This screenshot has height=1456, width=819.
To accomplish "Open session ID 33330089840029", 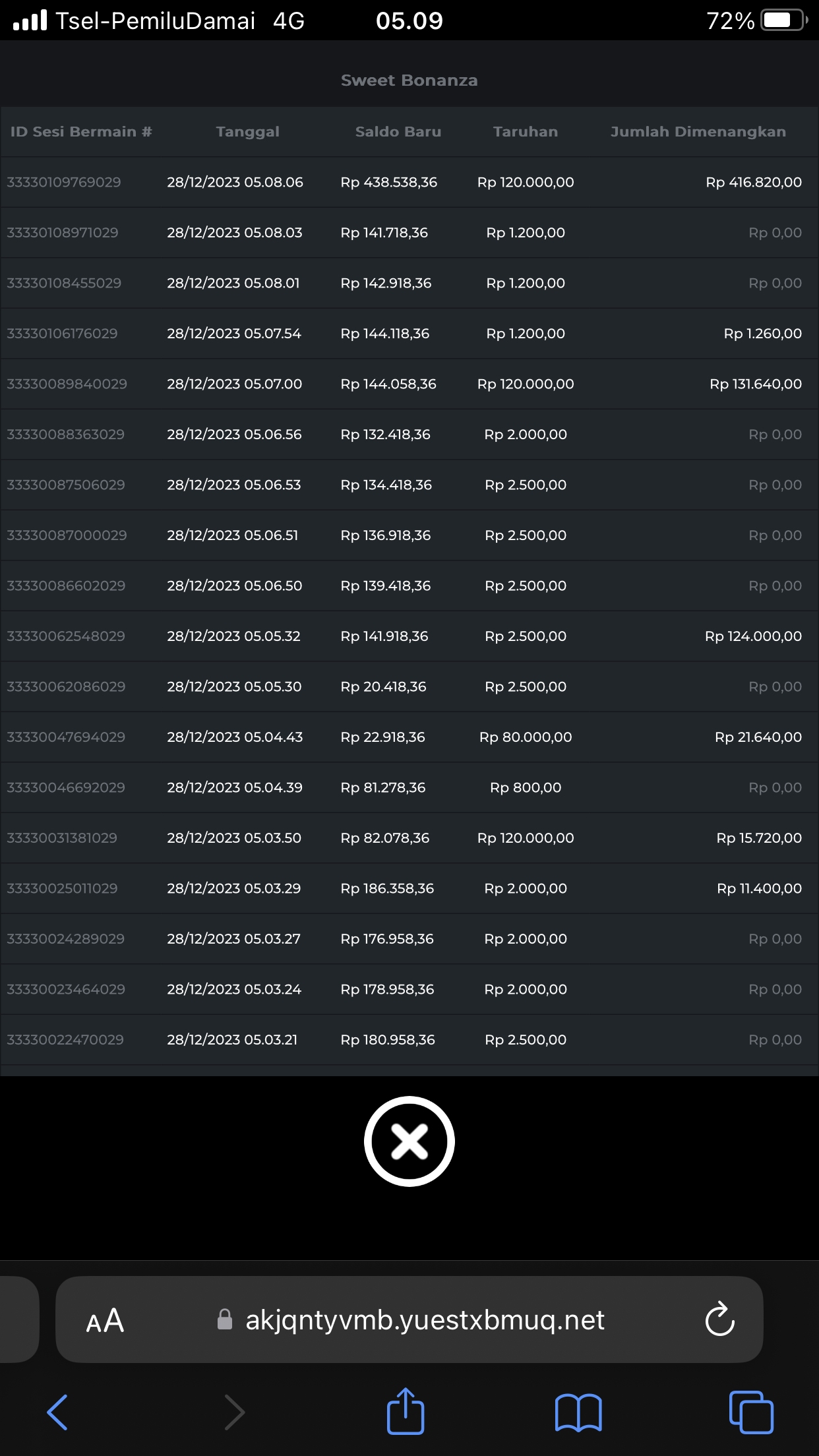I will 67,384.
